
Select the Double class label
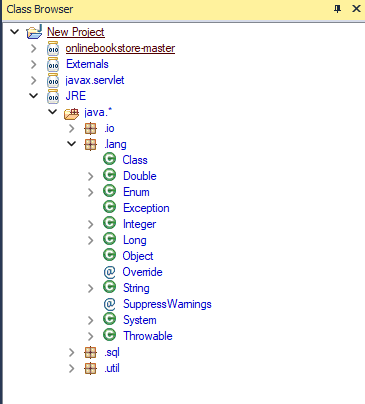click(x=140, y=176)
